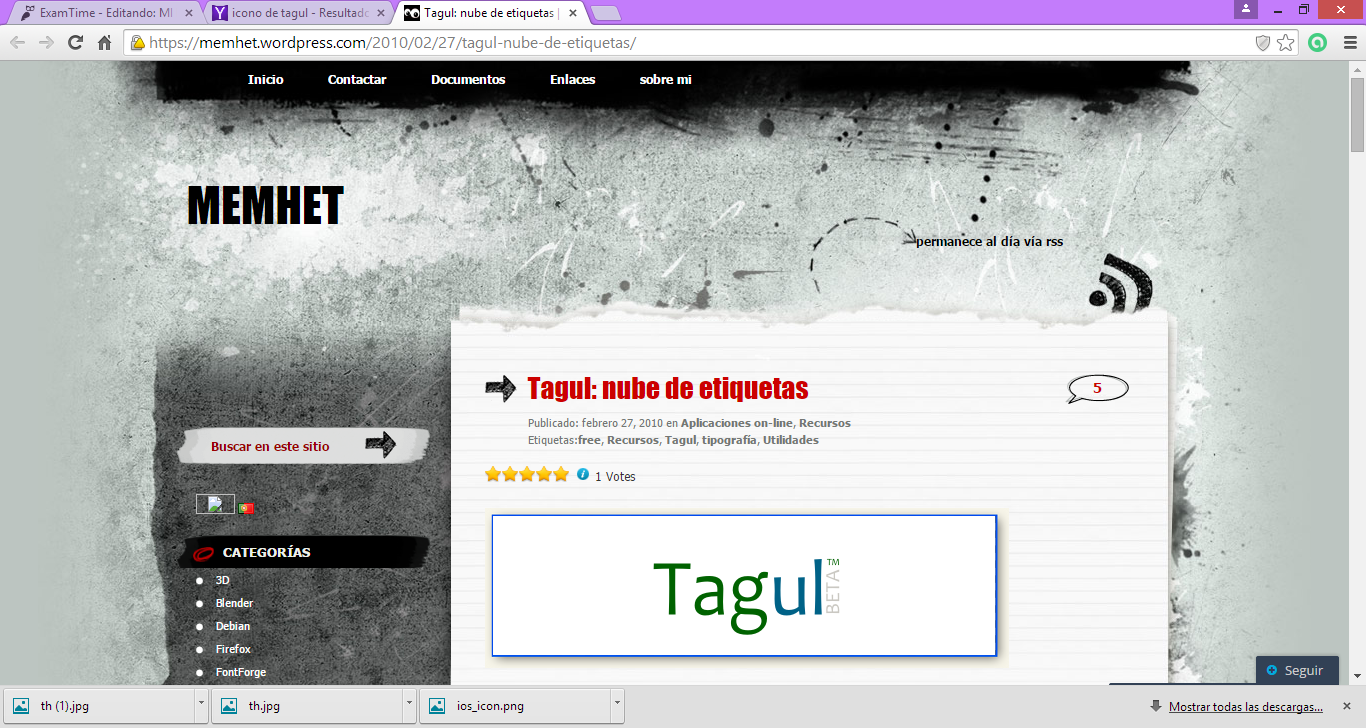This screenshot has height=728, width=1366.
Task: Click the RSS feed icon
Action: (x=1121, y=284)
